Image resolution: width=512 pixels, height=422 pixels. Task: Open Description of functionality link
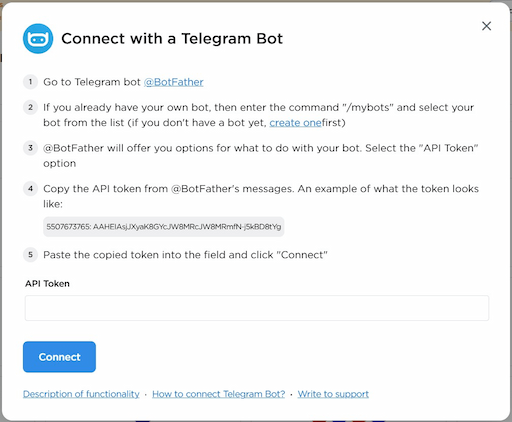81,394
